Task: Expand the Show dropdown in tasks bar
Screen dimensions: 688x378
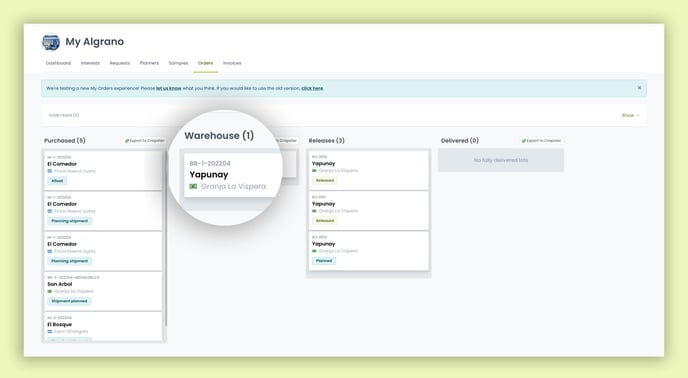Action: [630, 115]
